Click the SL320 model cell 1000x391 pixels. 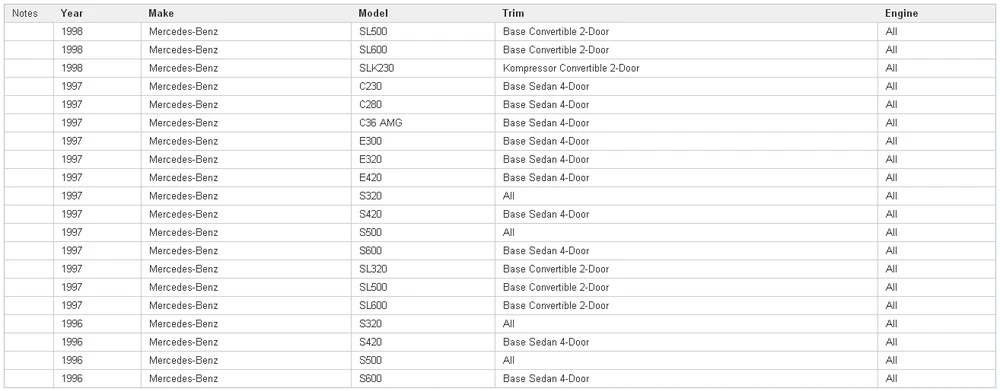tap(423, 269)
